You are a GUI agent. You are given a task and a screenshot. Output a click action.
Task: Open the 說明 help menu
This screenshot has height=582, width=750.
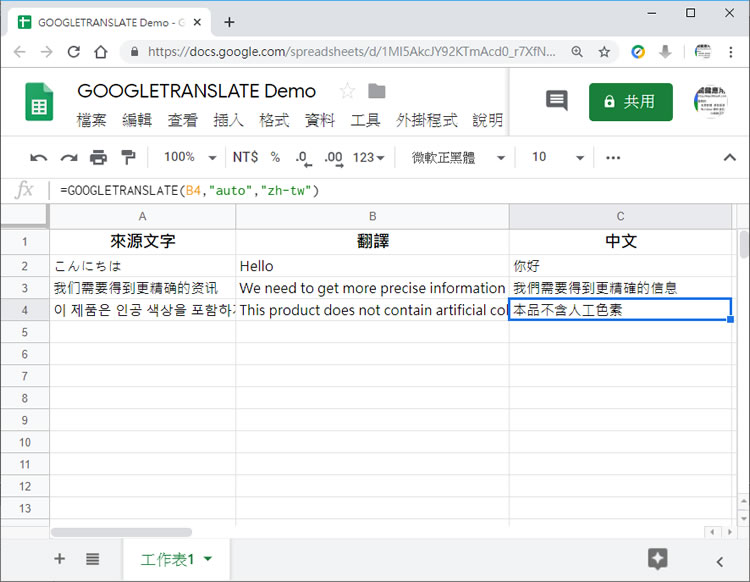pyautogui.click(x=487, y=120)
